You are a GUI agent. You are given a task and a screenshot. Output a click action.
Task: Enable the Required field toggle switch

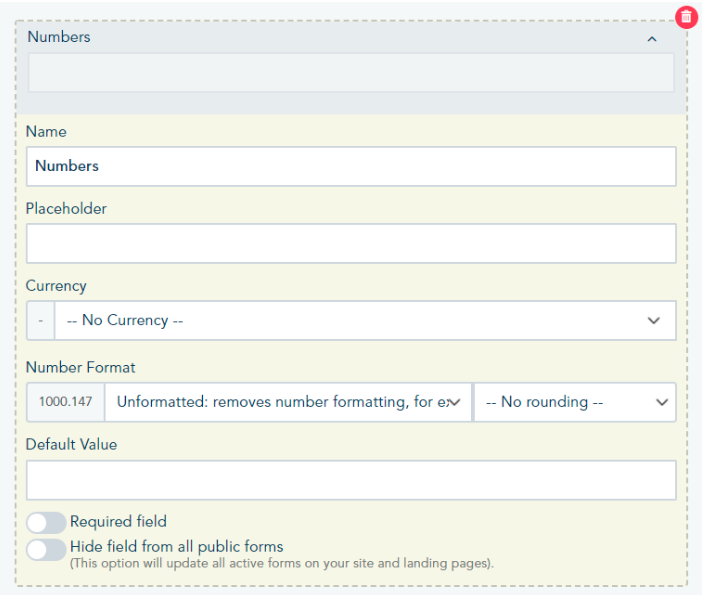point(46,522)
